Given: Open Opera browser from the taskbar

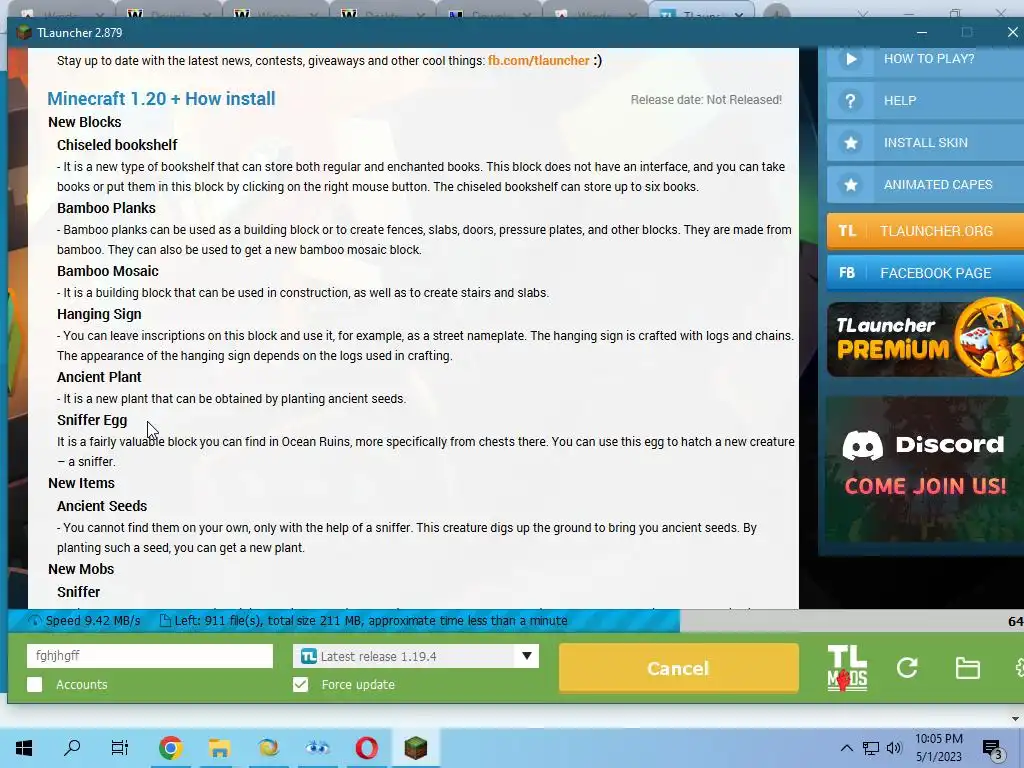Looking at the screenshot, I should click(x=366, y=748).
